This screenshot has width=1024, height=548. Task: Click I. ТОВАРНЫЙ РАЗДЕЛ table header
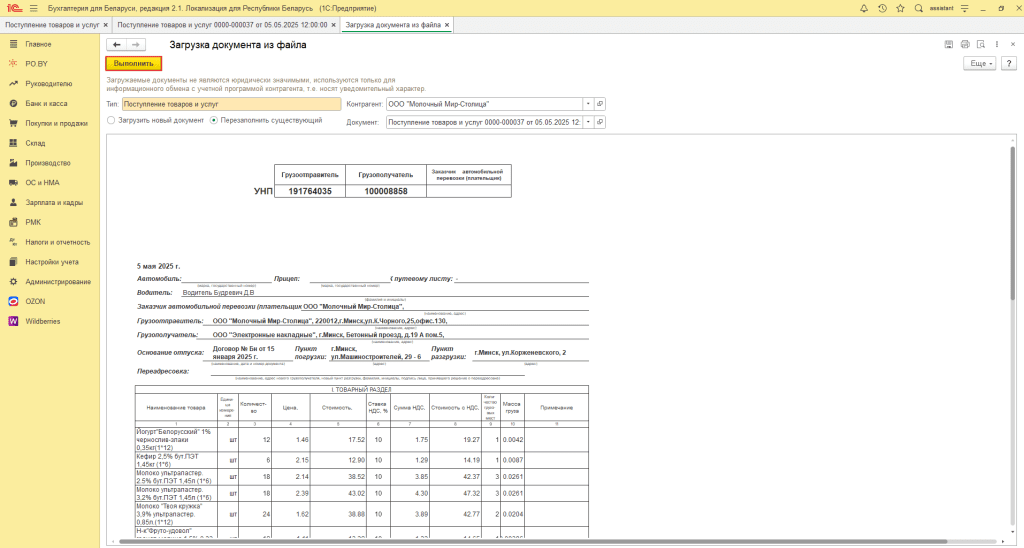pyautogui.click(x=362, y=389)
